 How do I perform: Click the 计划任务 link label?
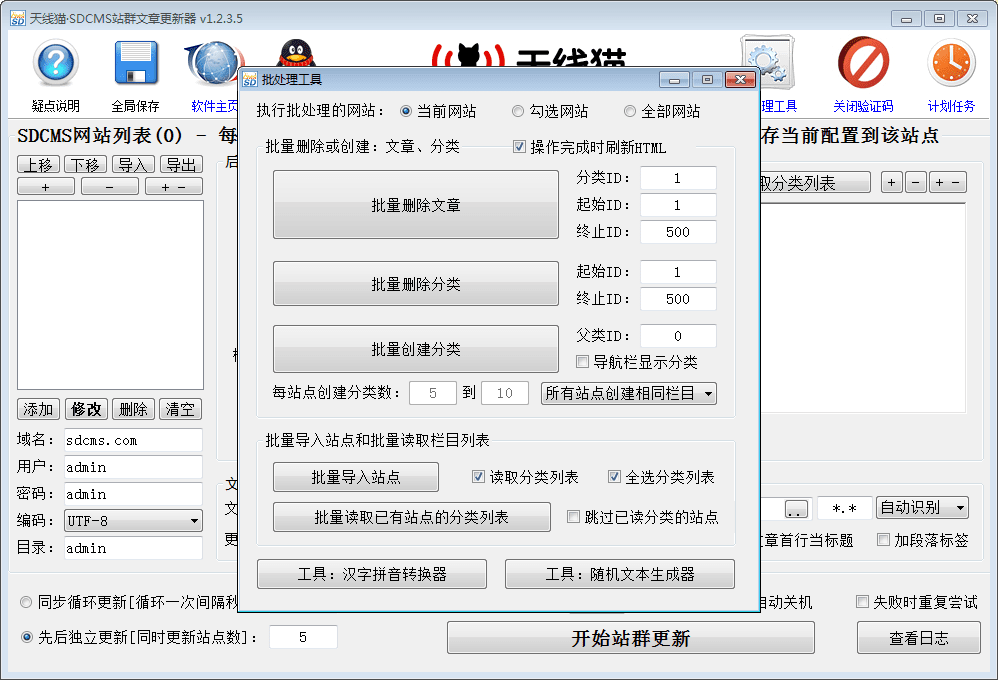[951, 106]
